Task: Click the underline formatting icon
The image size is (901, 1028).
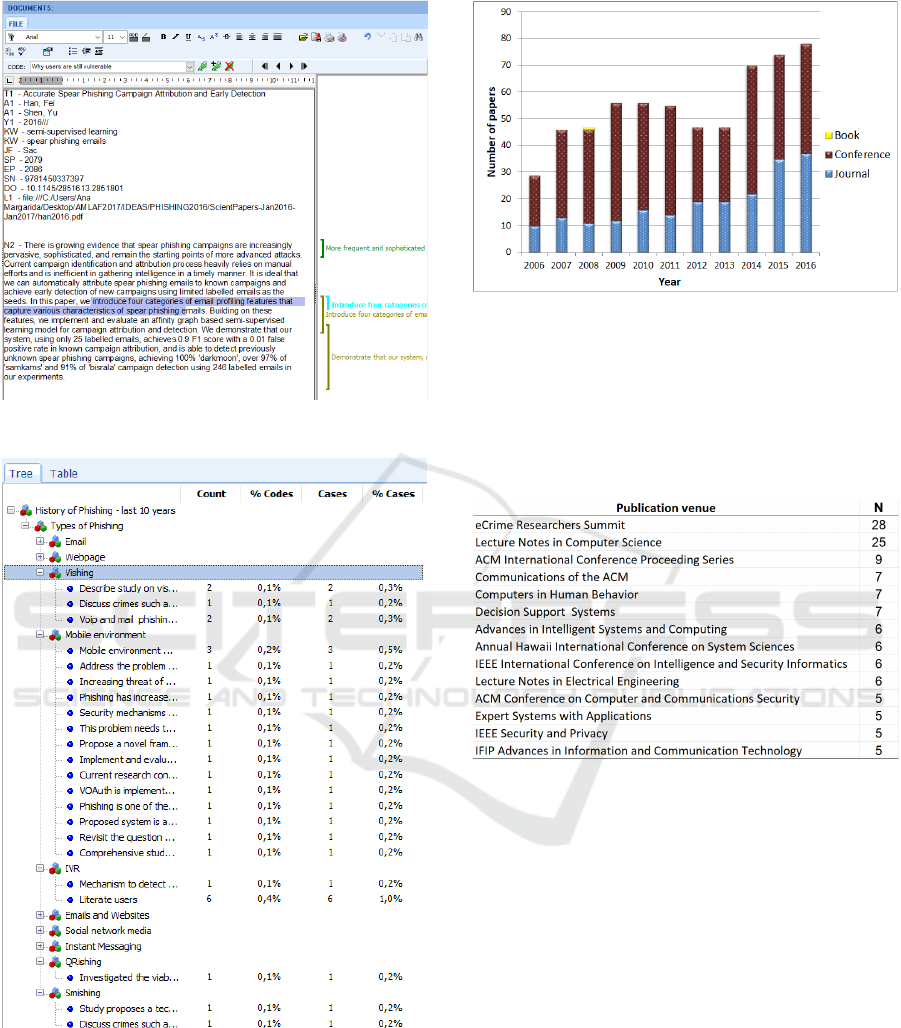Action: [187, 37]
